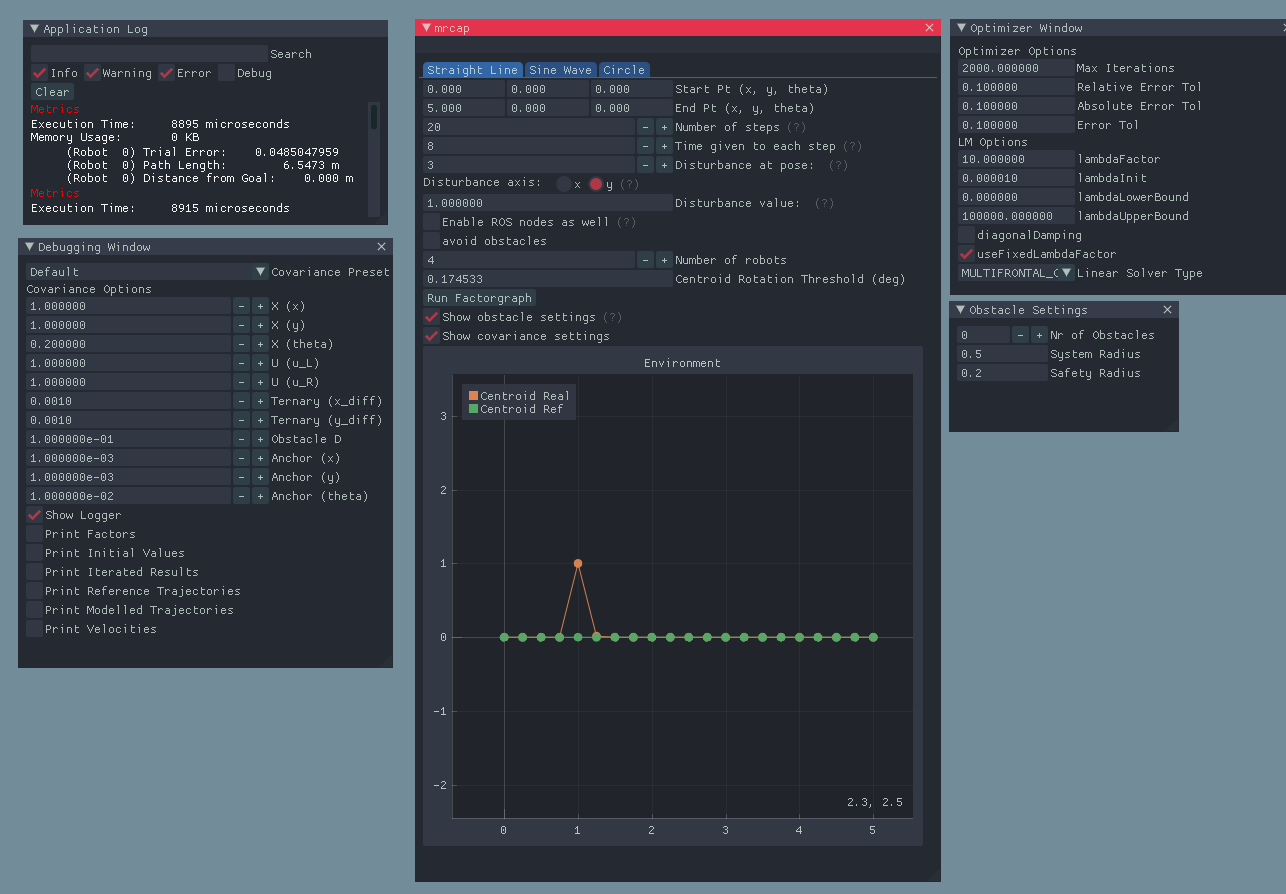This screenshot has height=894, width=1286.
Task: Increase Nr of Obstacles
Action: click(1039, 335)
